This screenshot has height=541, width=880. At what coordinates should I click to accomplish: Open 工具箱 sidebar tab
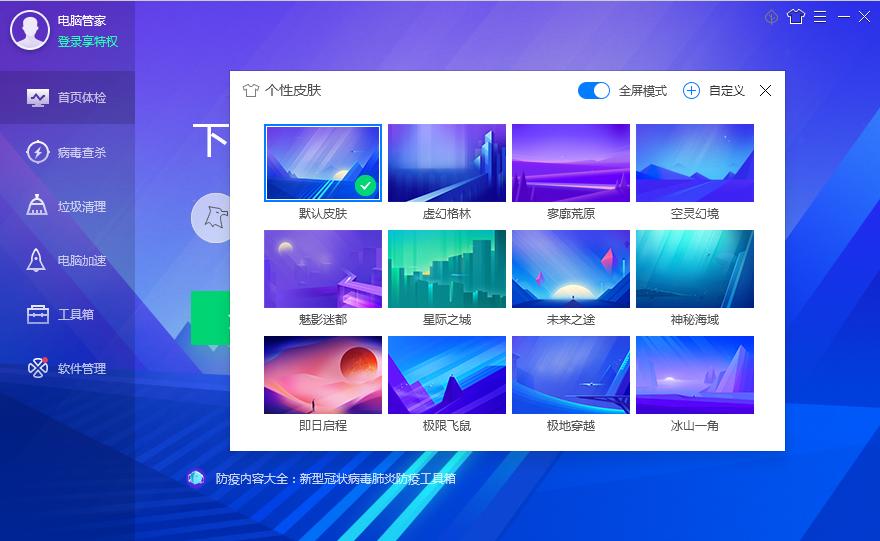67,314
